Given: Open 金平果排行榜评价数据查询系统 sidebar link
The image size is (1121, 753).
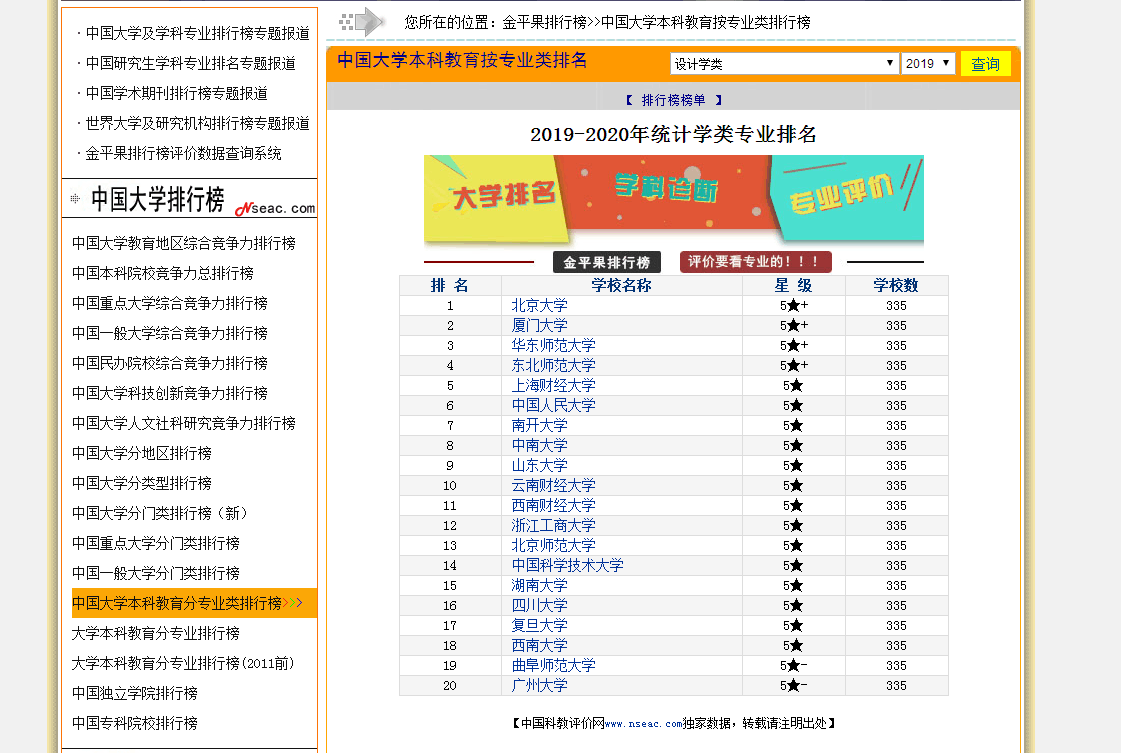Looking at the screenshot, I should [x=183, y=154].
